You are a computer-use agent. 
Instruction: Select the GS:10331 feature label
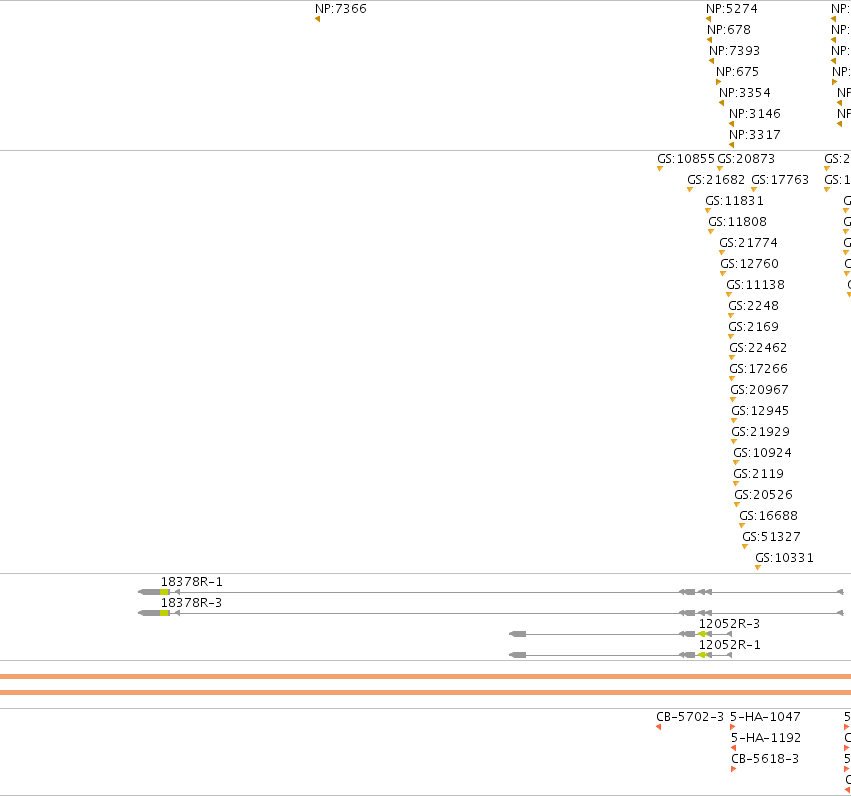point(784,558)
